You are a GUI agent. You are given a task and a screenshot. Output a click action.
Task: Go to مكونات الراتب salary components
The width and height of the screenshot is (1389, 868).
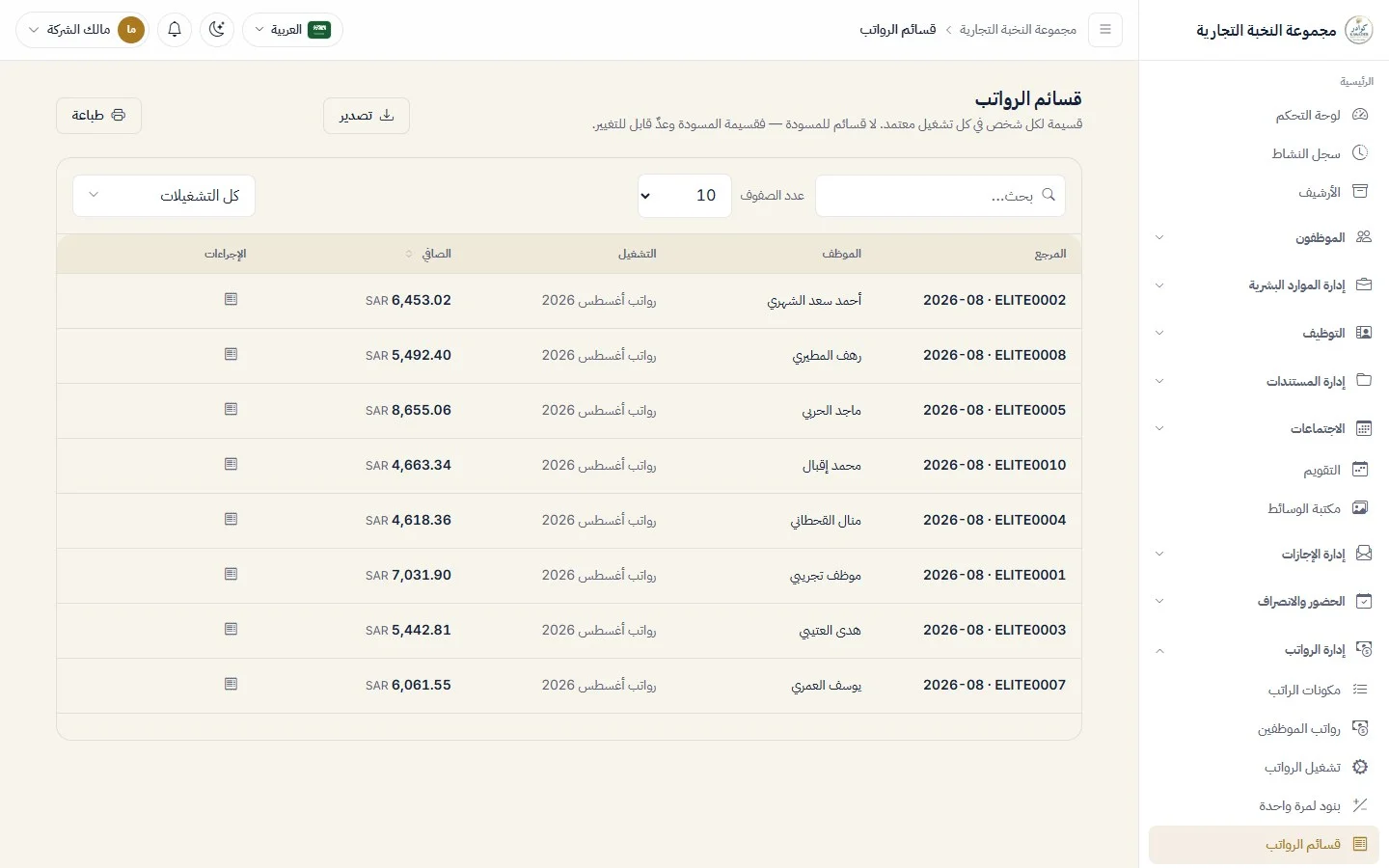pos(1264,690)
